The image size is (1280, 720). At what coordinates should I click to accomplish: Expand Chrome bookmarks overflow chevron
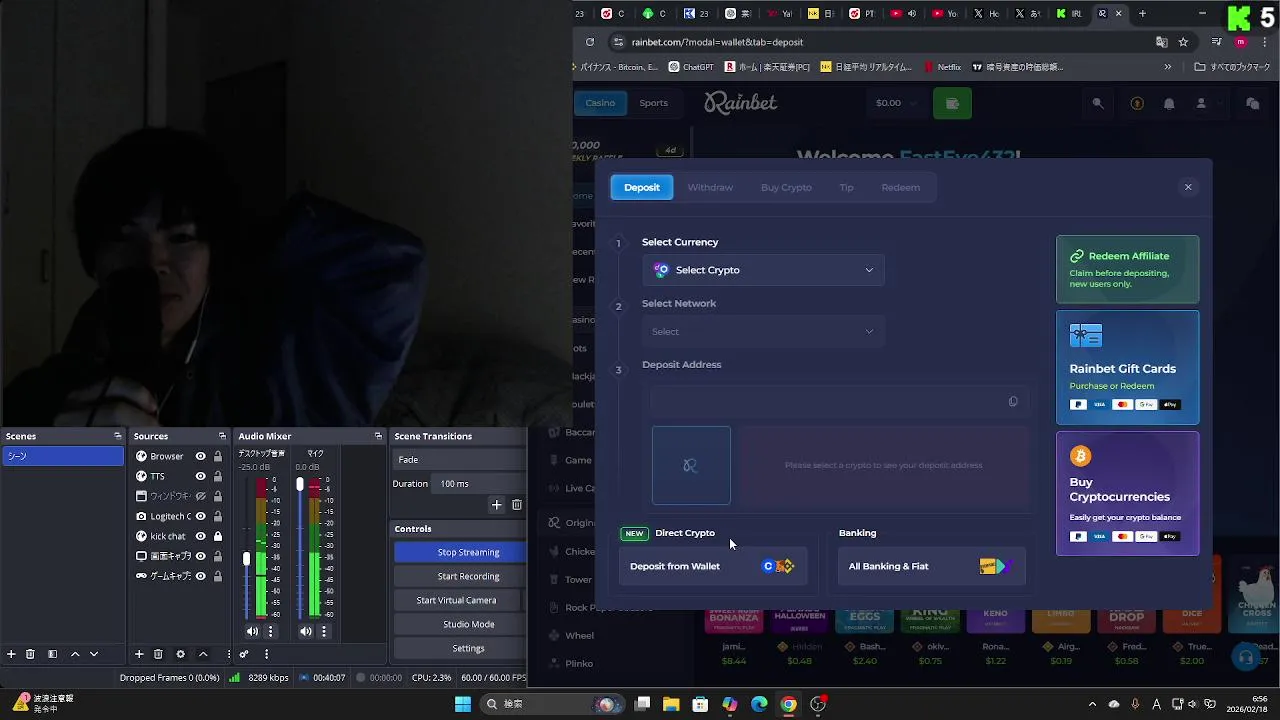tap(1168, 67)
